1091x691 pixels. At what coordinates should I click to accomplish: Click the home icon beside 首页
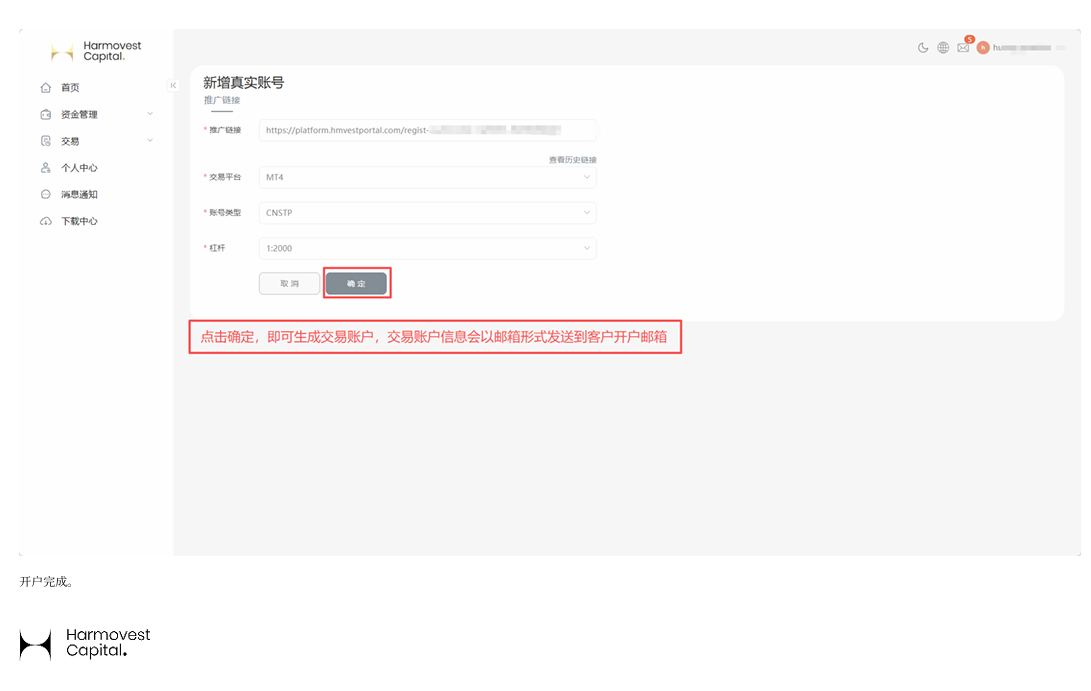[x=46, y=88]
